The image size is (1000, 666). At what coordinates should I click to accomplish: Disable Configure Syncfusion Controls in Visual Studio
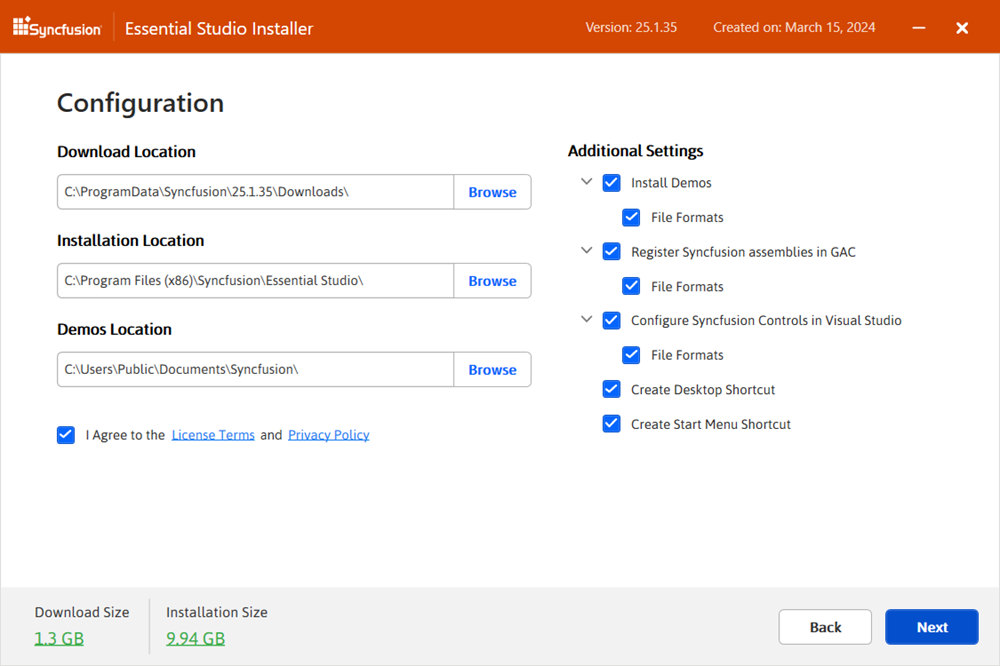pos(612,321)
